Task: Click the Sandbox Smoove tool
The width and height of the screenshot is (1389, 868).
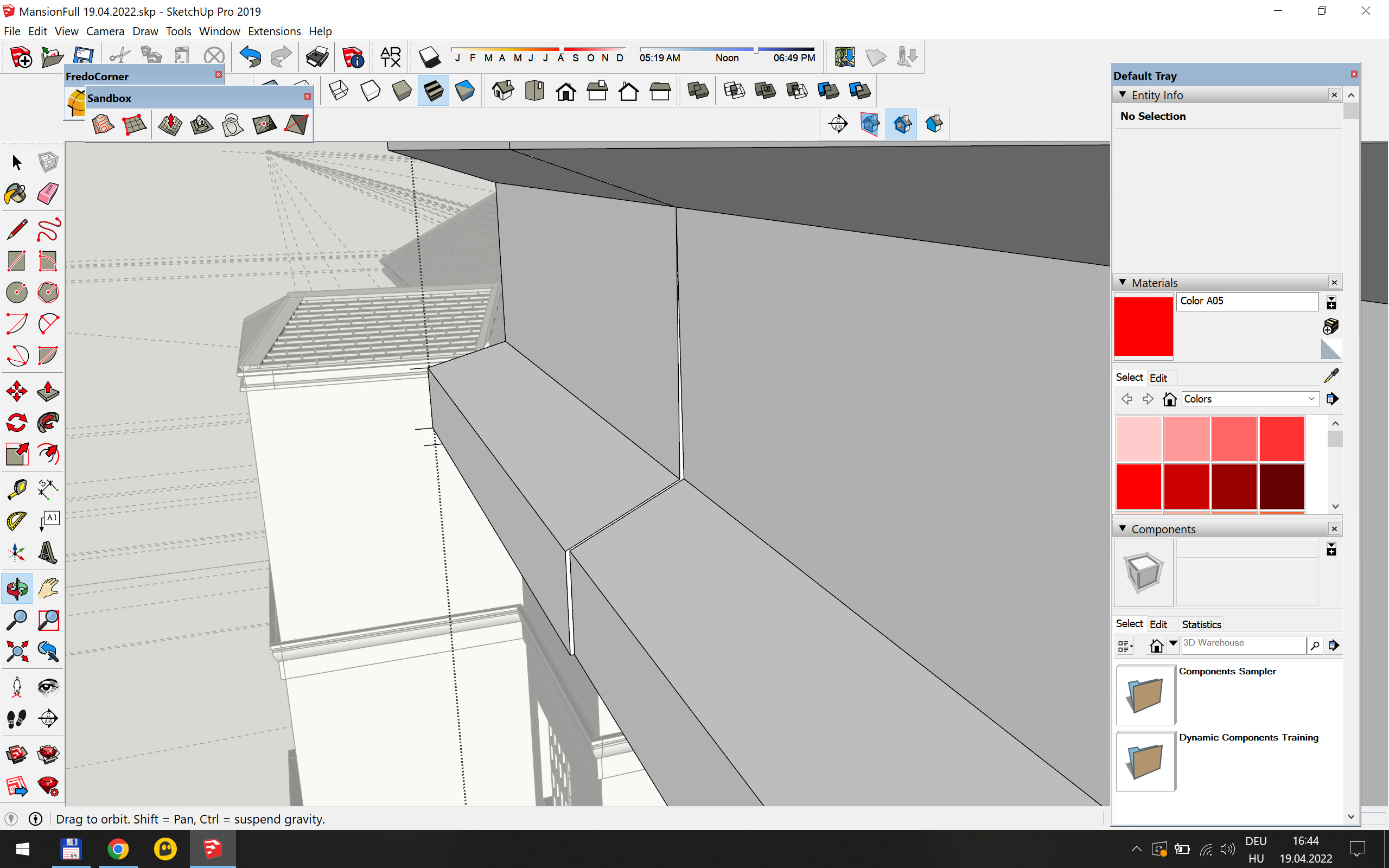Action: click(x=170, y=124)
